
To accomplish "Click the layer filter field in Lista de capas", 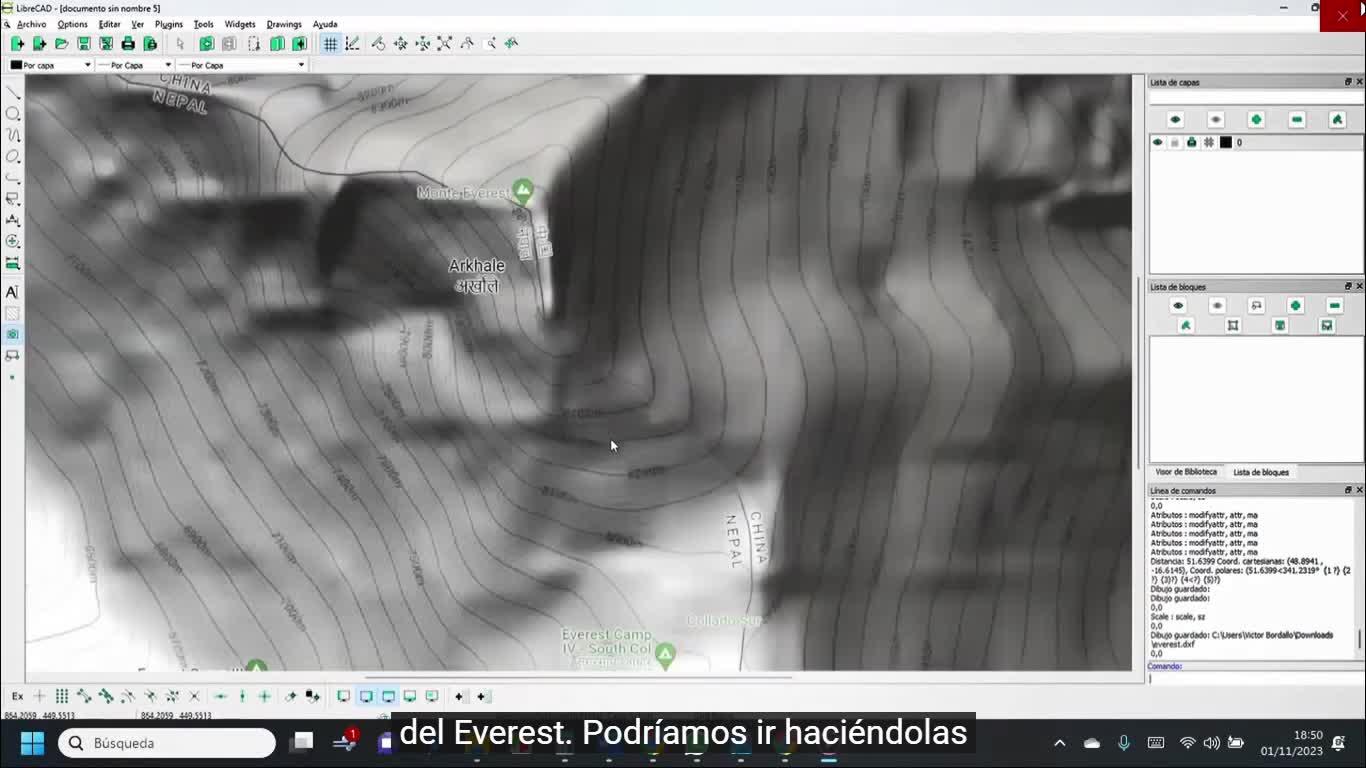I will point(1256,98).
